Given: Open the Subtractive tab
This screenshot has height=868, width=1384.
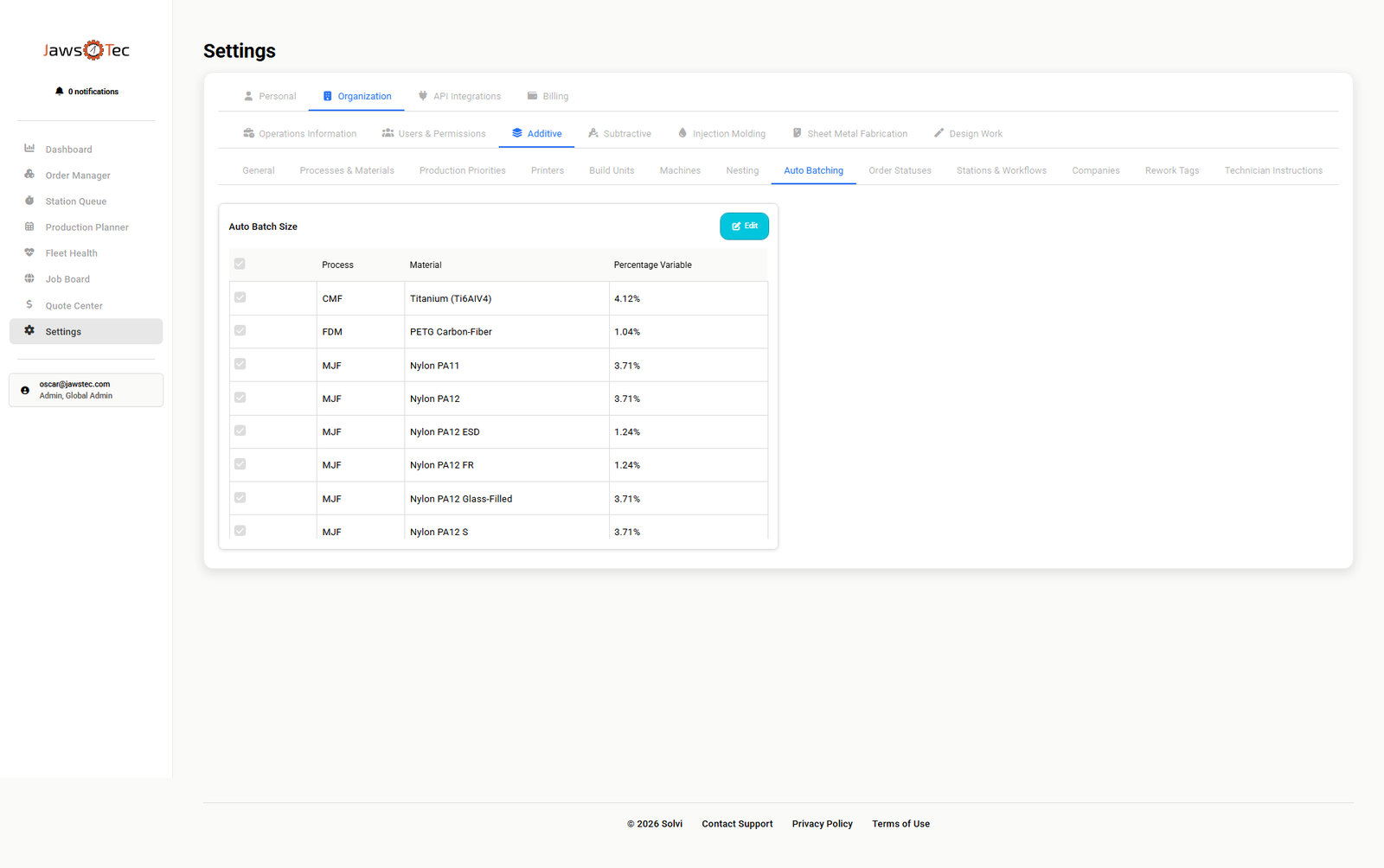Looking at the screenshot, I should pyautogui.click(x=619, y=133).
